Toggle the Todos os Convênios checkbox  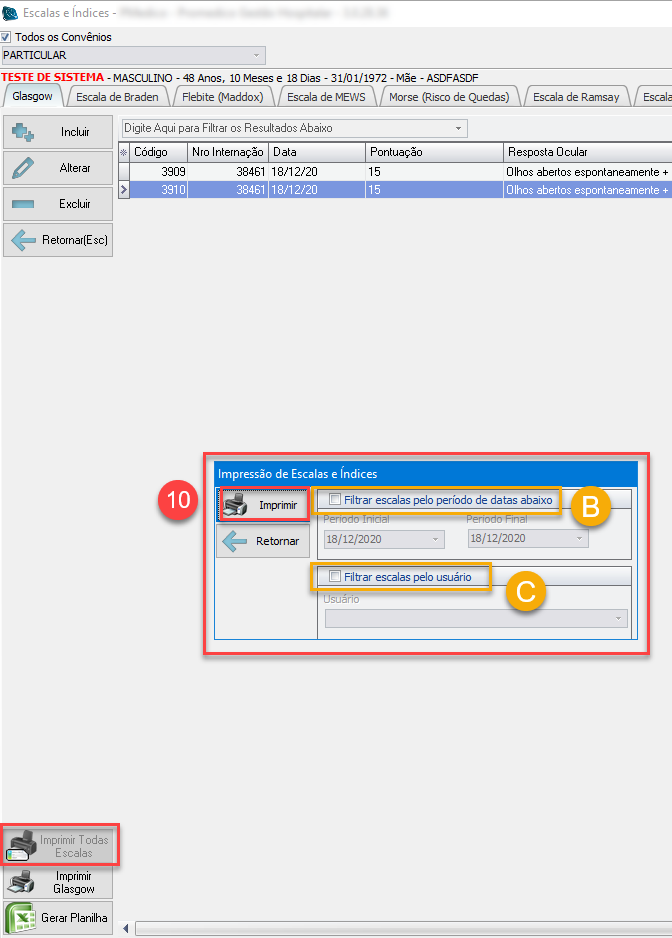coord(6,37)
